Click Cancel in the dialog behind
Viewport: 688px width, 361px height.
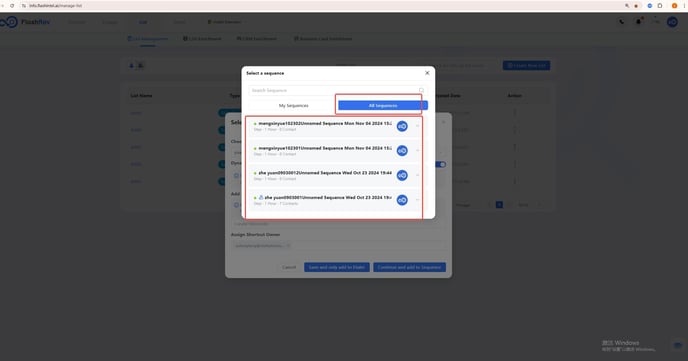click(289, 267)
